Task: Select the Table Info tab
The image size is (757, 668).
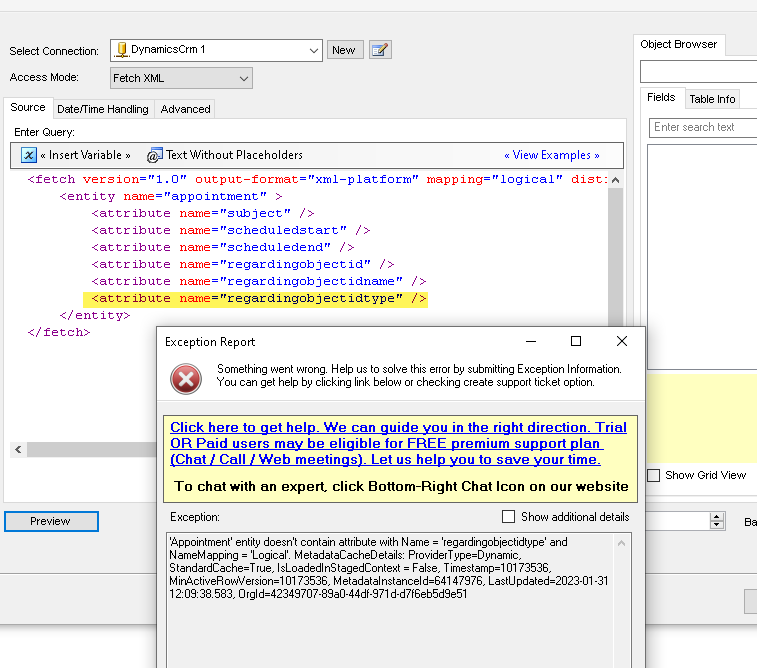Action: tap(712, 99)
